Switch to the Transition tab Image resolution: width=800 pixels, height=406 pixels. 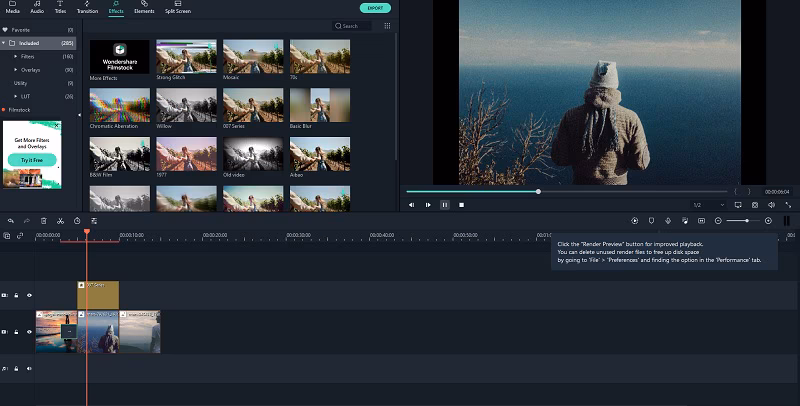(x=87, y=8)
